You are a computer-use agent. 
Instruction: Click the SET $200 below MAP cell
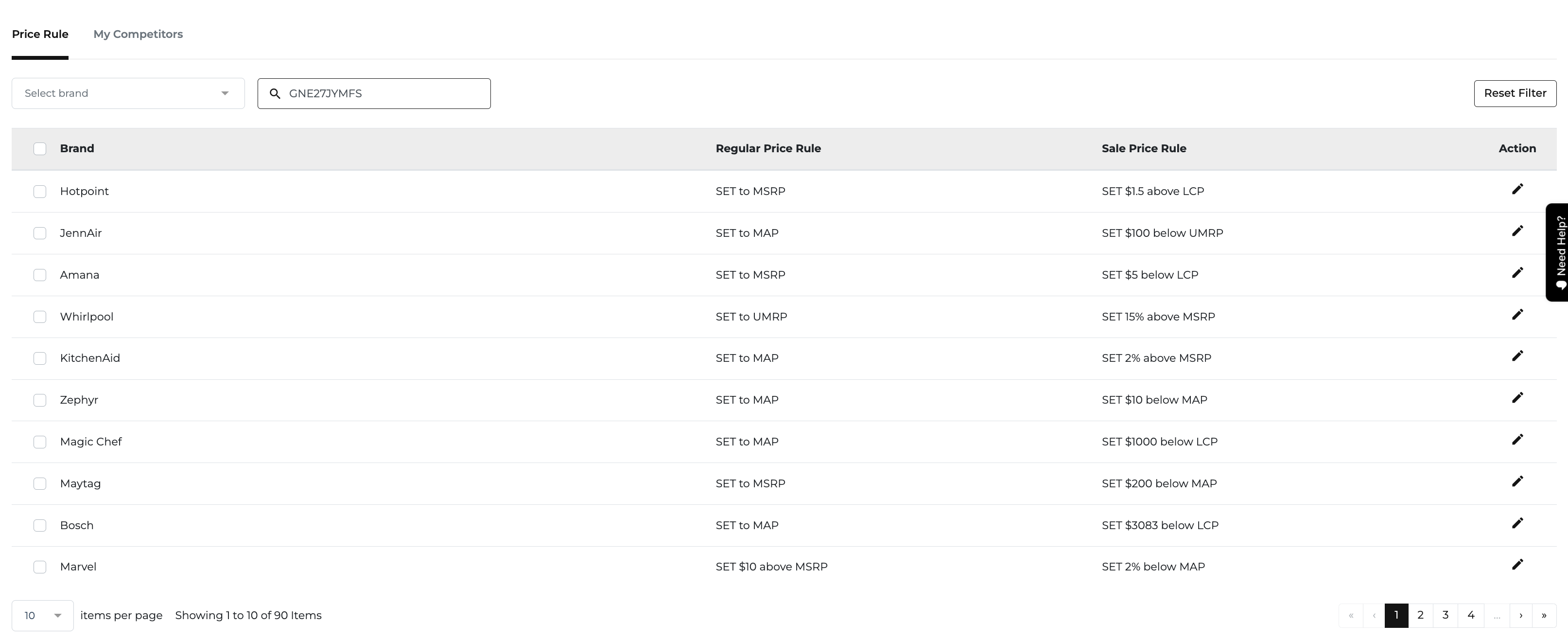(1159, 484)
